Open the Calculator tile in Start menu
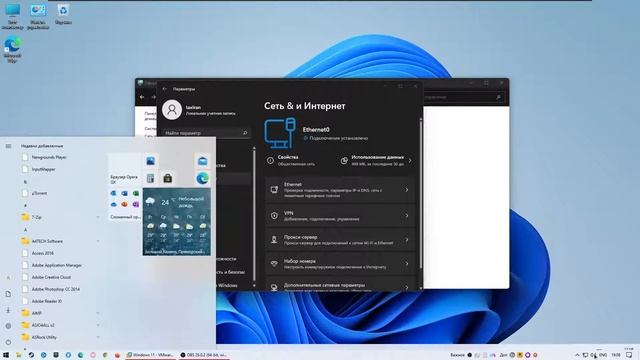Image resolution: width=640 pixels, height=360 pixels. [150, 178]
